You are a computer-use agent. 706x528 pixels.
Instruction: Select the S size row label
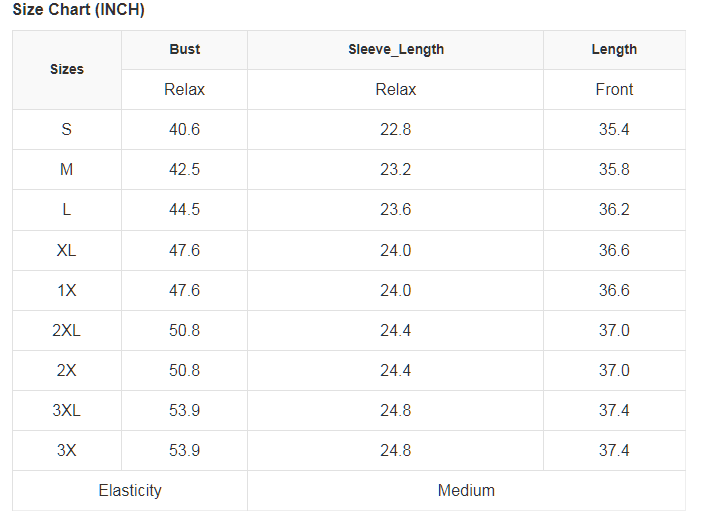(67, 129)
